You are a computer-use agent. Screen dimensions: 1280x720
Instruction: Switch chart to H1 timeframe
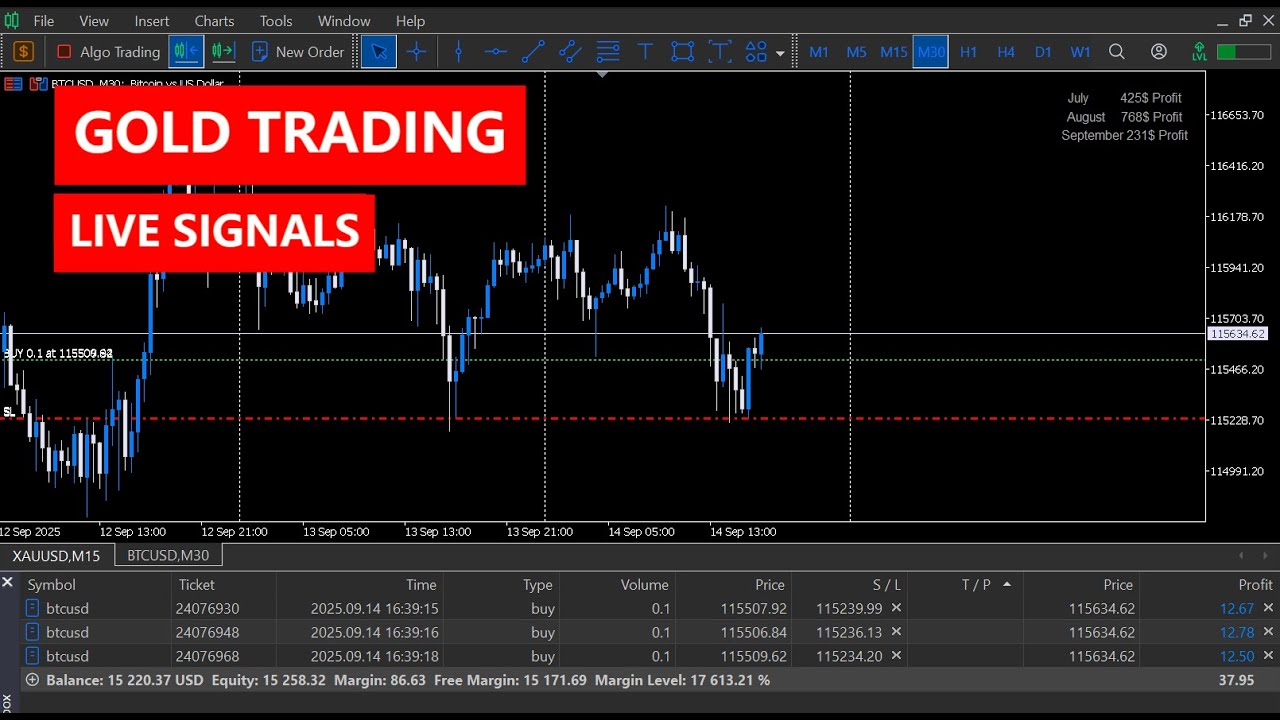(x=968, y=51)
